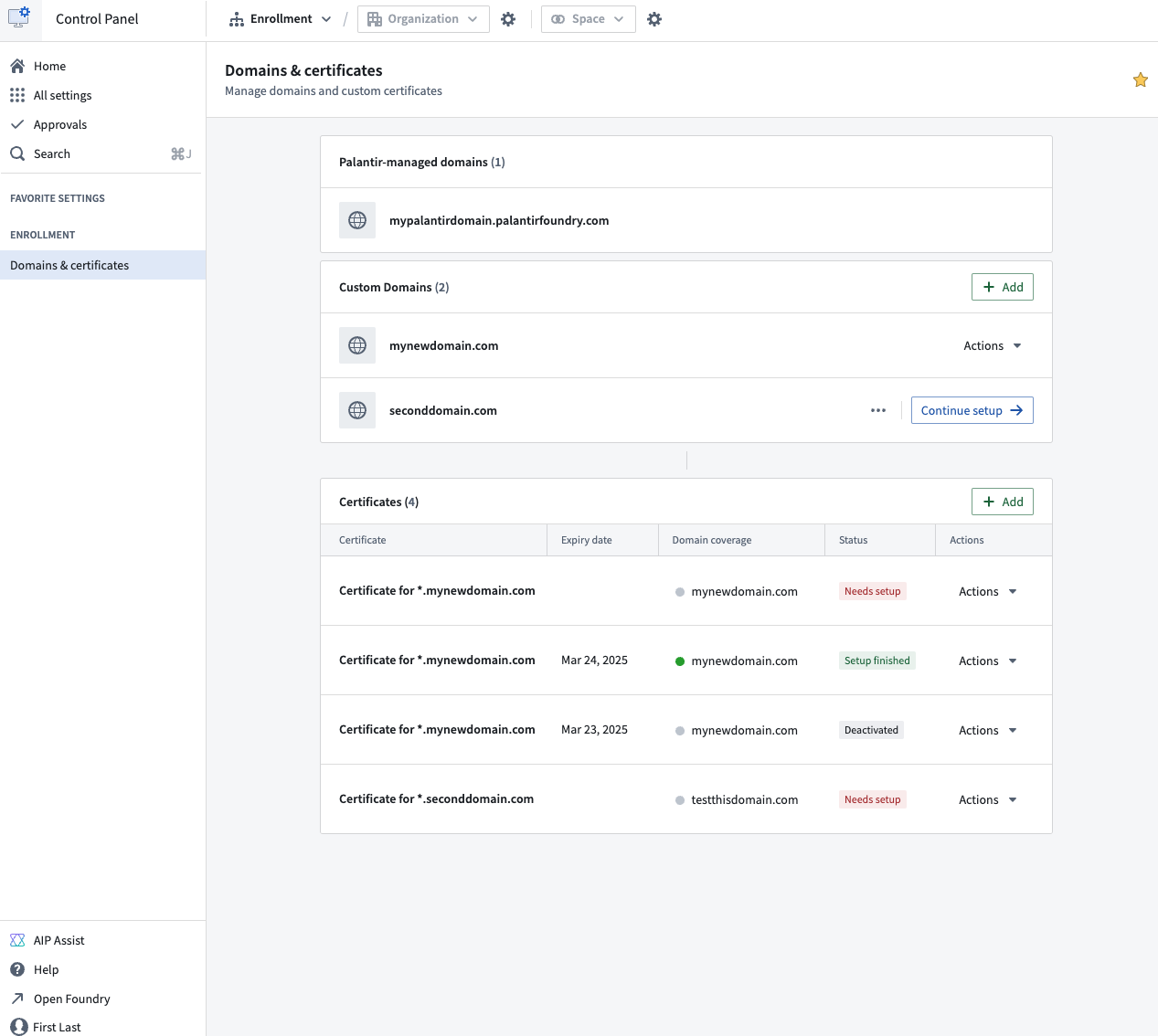Click the Approvals checkmark icon

[17, 124]
